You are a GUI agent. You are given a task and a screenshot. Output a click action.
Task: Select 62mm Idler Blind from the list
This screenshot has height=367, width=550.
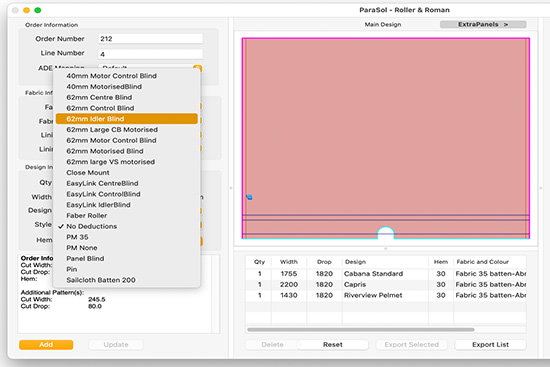[x=127, y=119]
